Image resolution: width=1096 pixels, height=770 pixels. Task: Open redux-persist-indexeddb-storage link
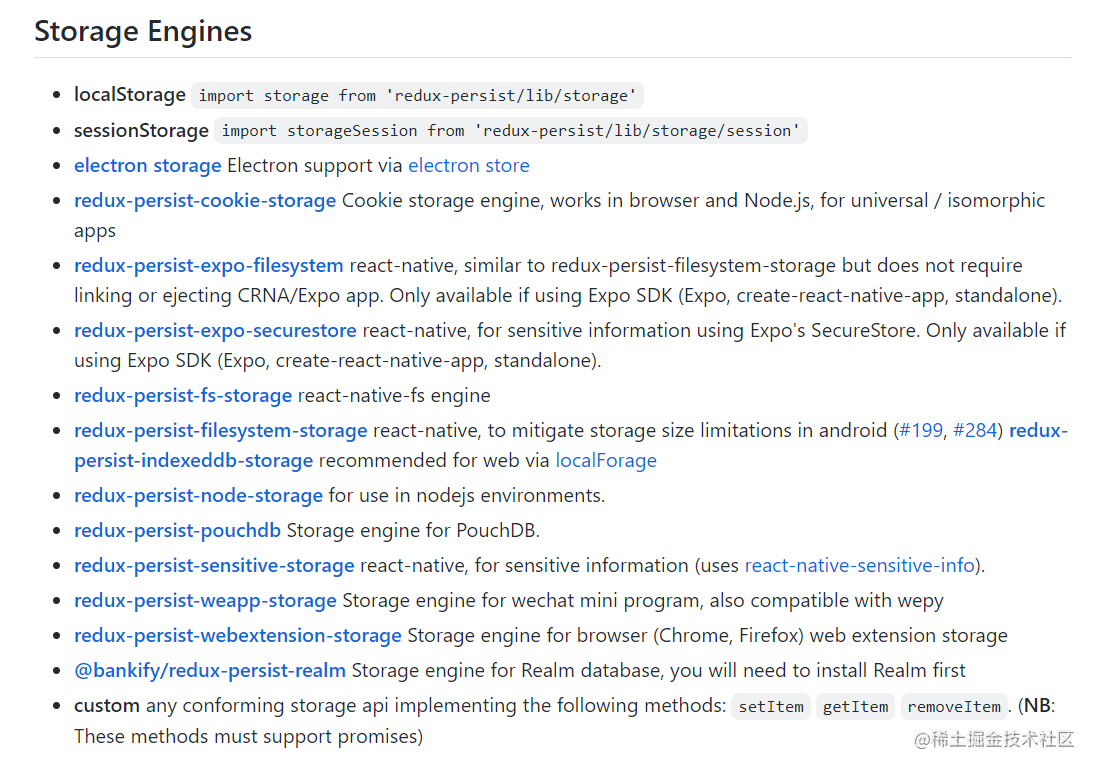coord(194,460)
